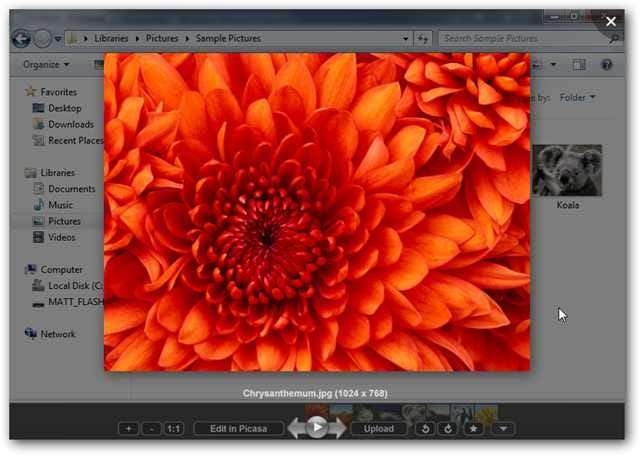Go to next photo arrow
This screenshot has width=640, height=455.
pos(338,428)
